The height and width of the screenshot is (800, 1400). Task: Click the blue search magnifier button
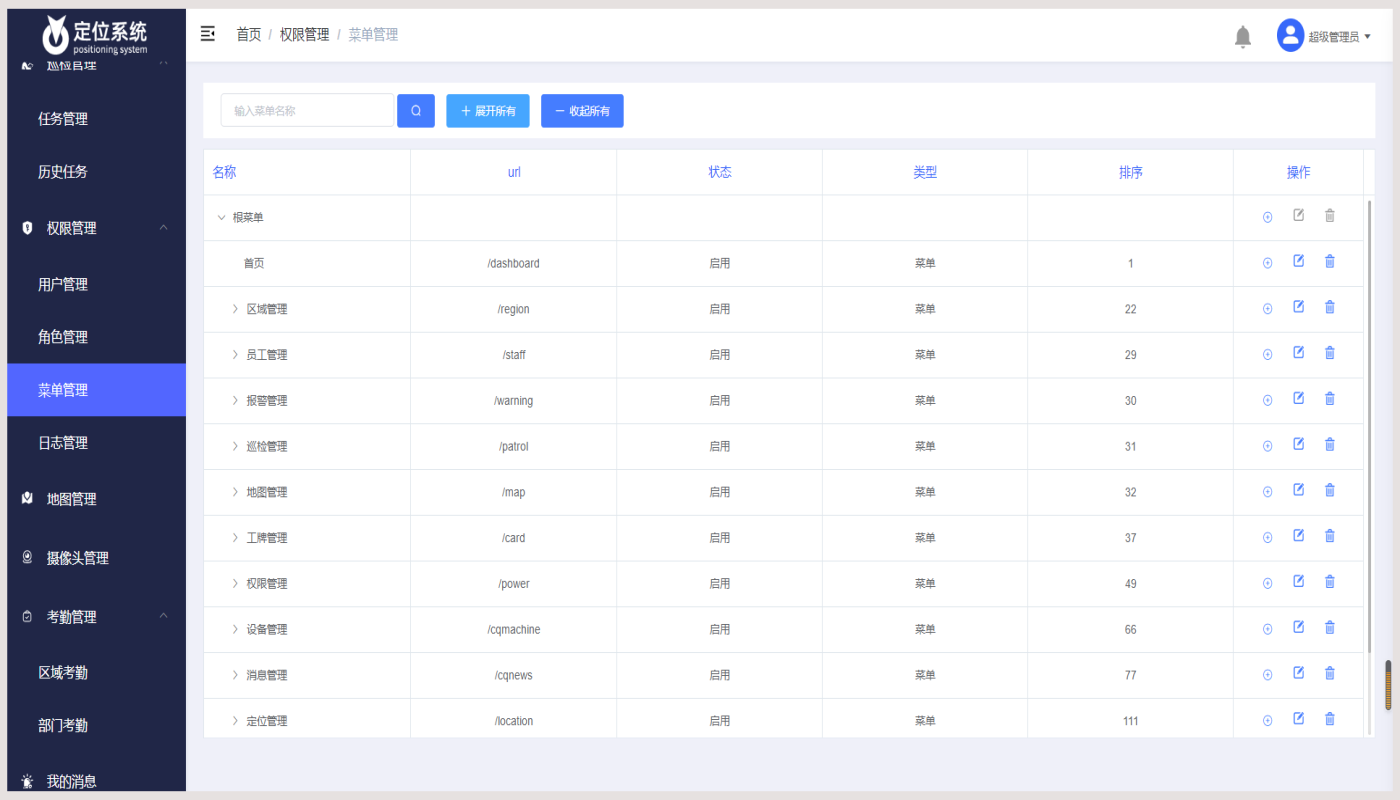point(416,111)
